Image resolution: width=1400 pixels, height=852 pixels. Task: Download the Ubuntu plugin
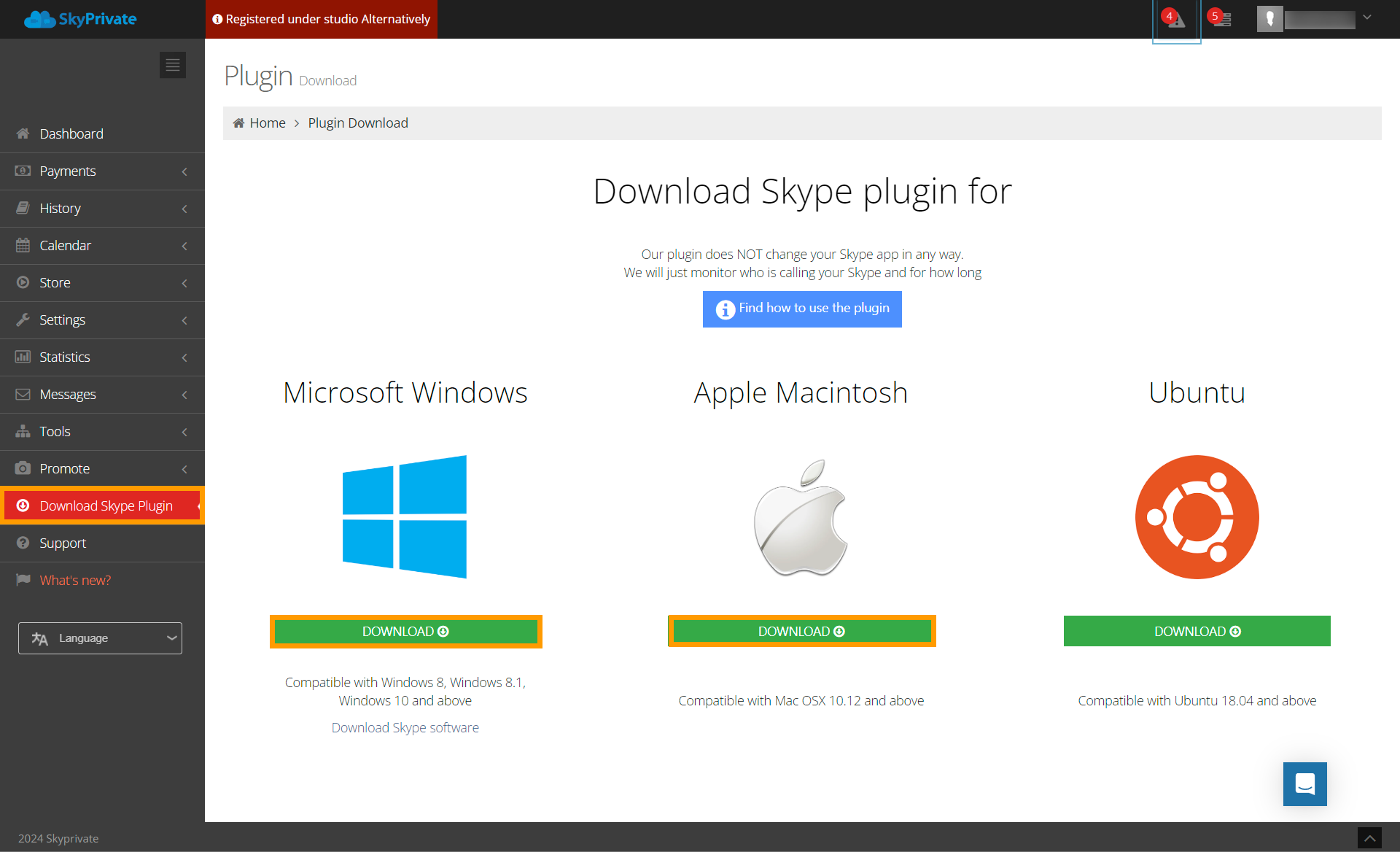[1197, 631]
